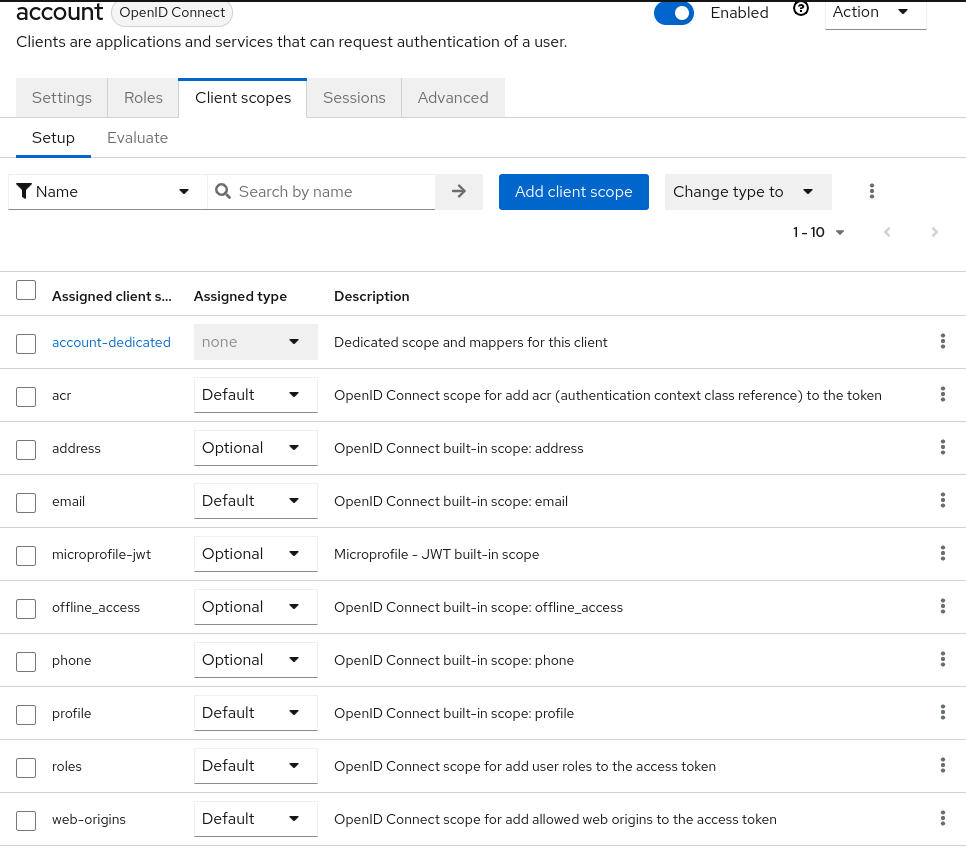Disable the account client with the Enabled toggle

[x=673, y=13]
